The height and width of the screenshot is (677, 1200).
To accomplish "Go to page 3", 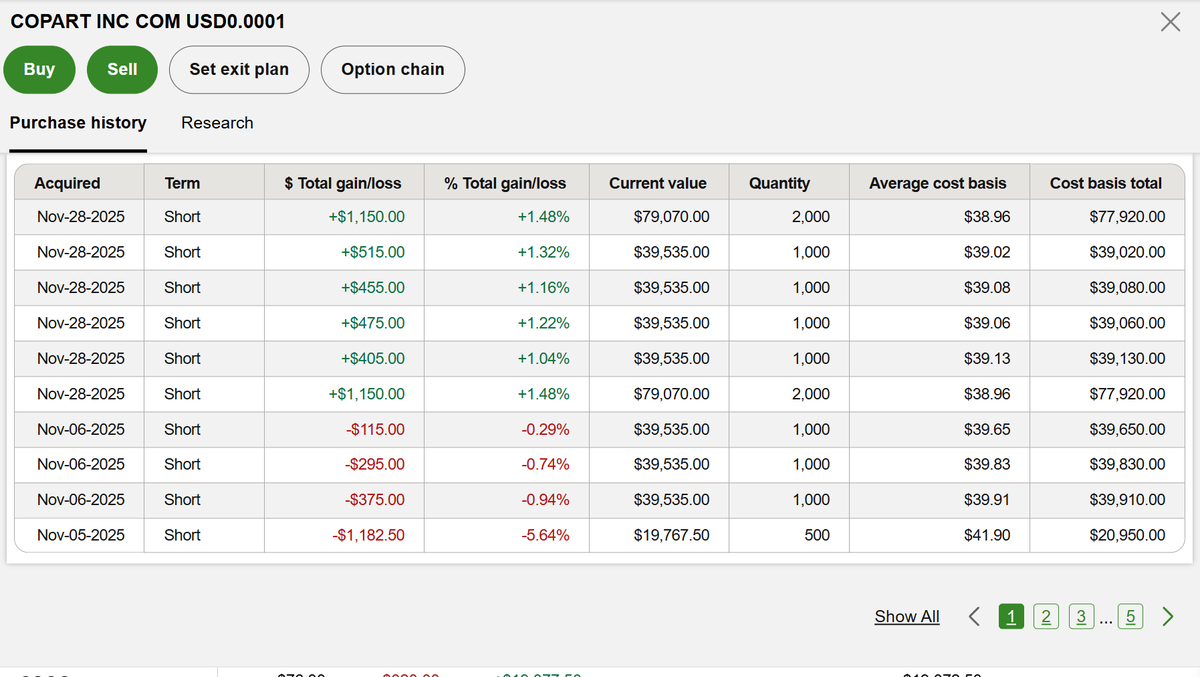I will [1081, 616].
